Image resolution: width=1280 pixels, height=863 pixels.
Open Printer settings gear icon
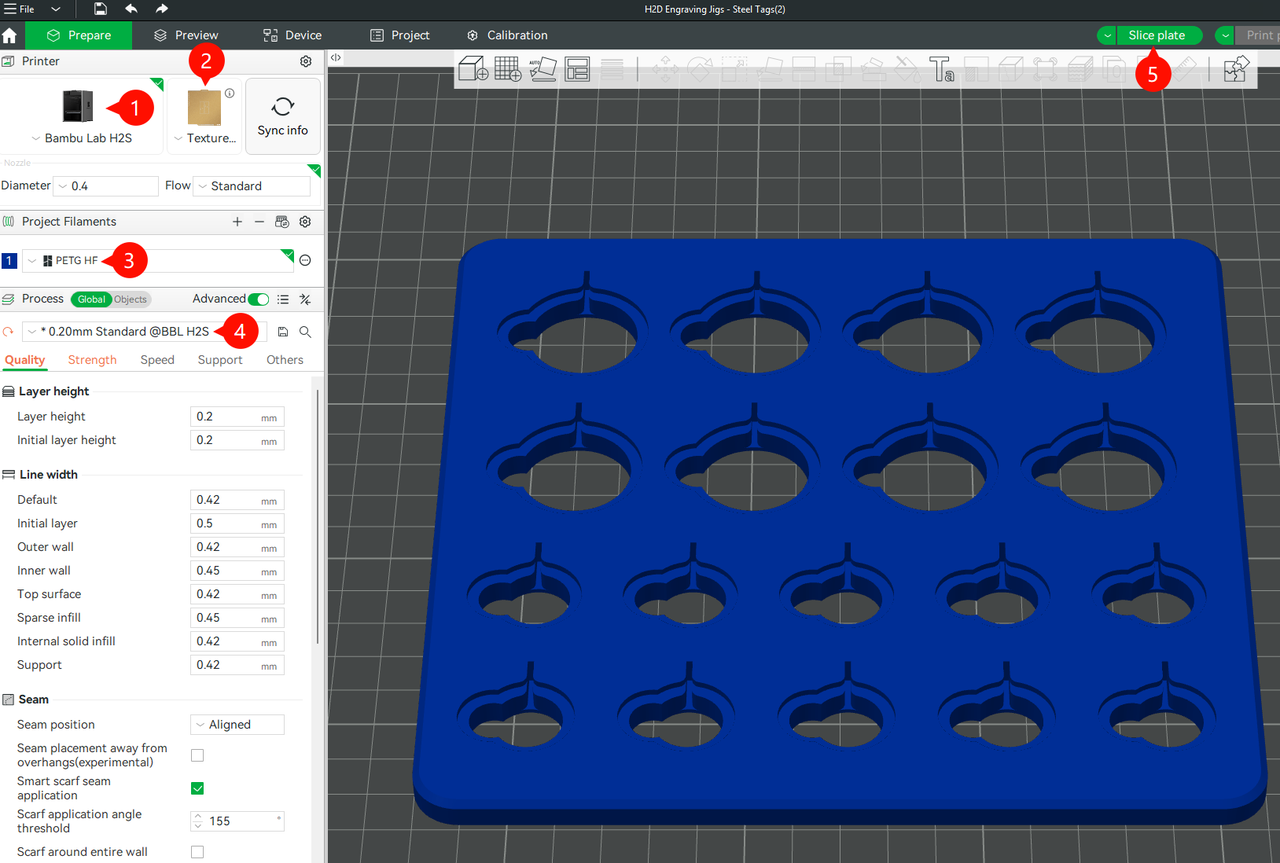coord(306,61)
